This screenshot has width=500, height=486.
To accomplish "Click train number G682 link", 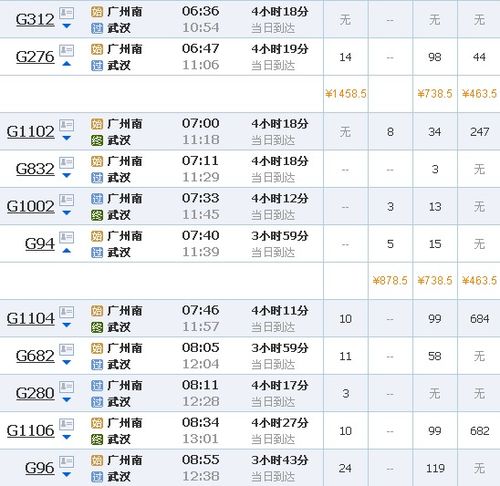I will [35, 356].
